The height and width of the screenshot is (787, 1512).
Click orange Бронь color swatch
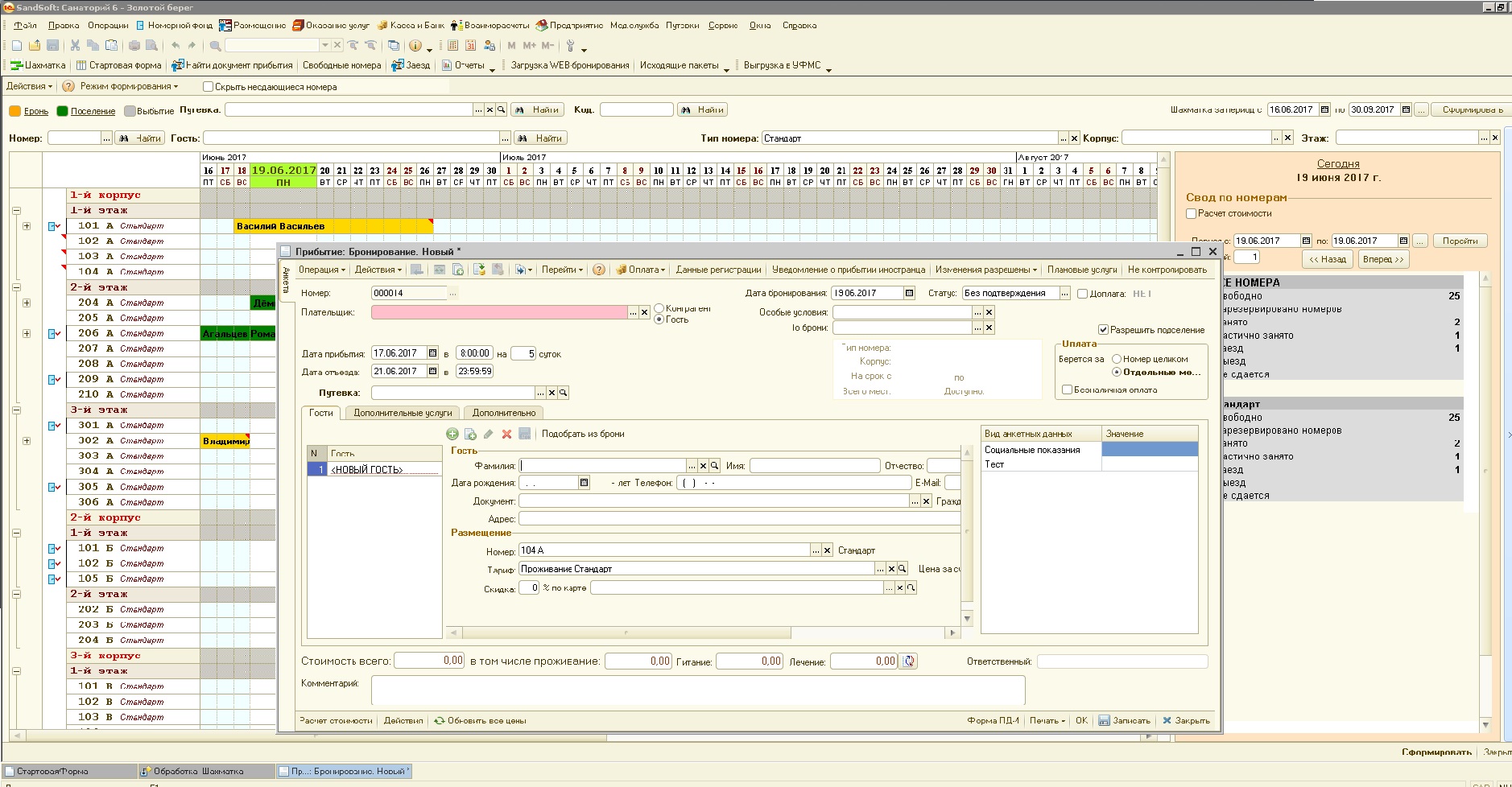(x=14, y=112)
